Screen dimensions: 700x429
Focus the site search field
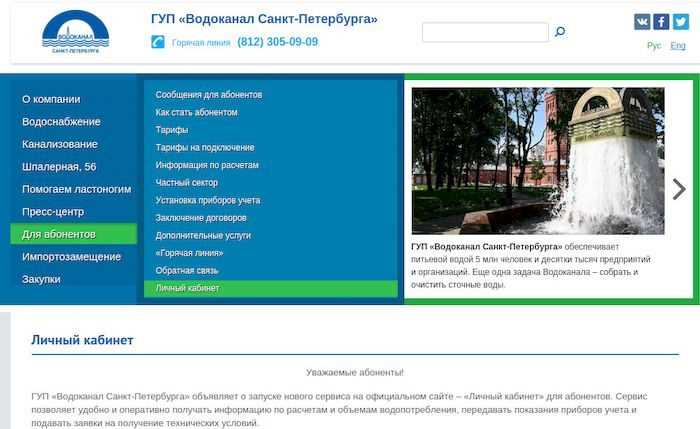tap(485, 32)
